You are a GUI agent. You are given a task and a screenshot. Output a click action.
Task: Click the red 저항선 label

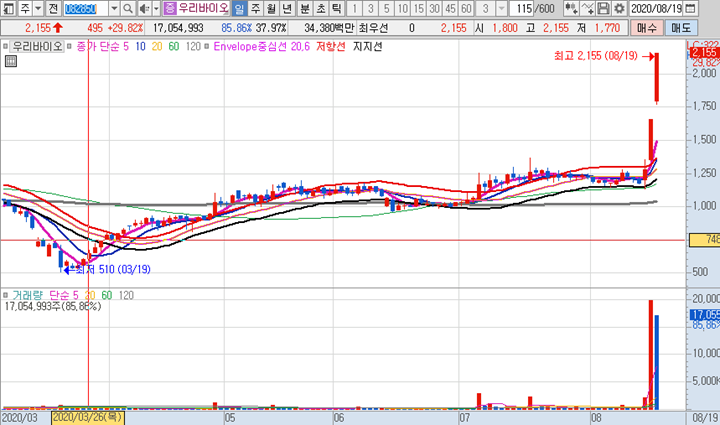[x=331, y=46]
